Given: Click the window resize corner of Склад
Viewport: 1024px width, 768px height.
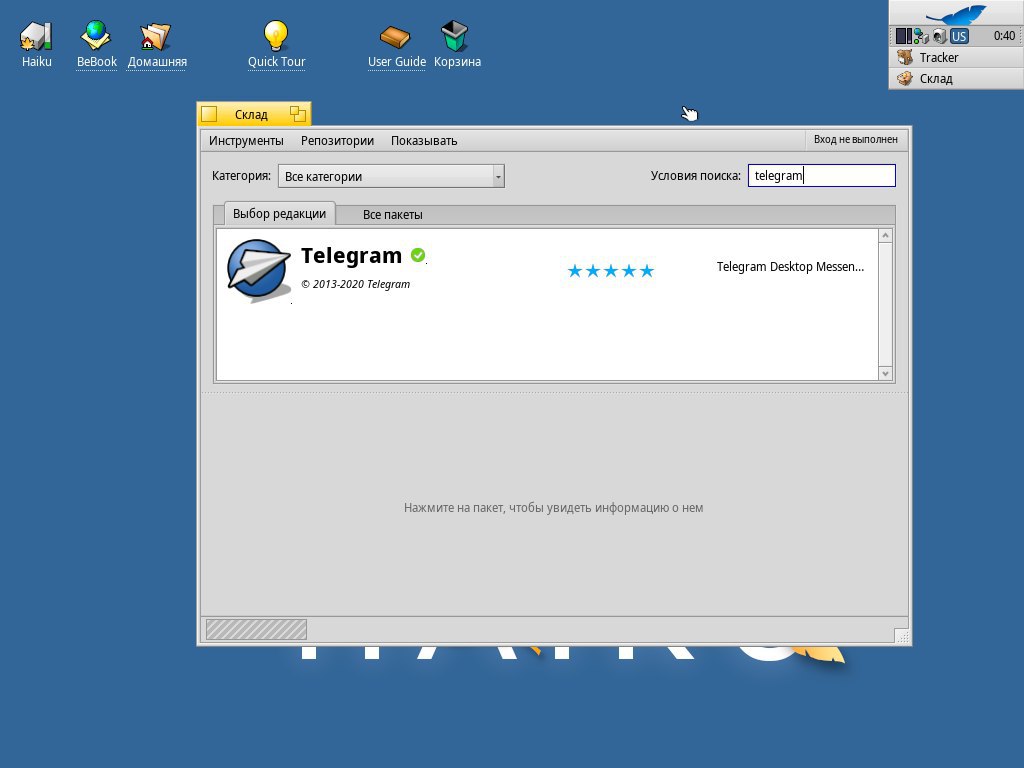Looking at the screenshot, I should point(901,636).
